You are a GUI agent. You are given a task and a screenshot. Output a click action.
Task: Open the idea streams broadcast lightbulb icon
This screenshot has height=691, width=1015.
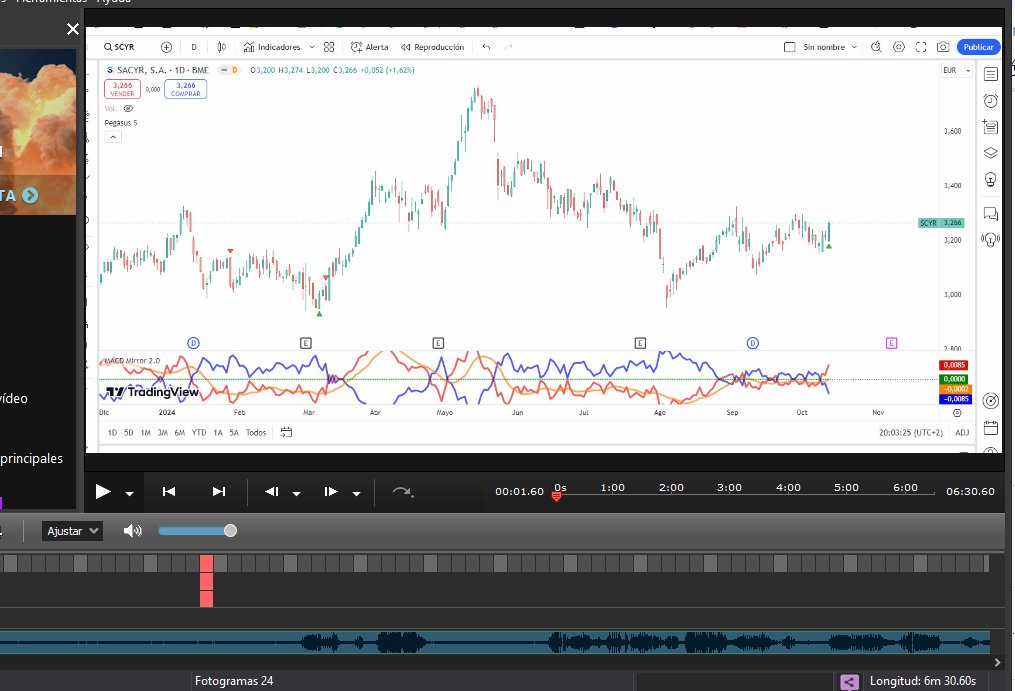(x=990, y=240)
